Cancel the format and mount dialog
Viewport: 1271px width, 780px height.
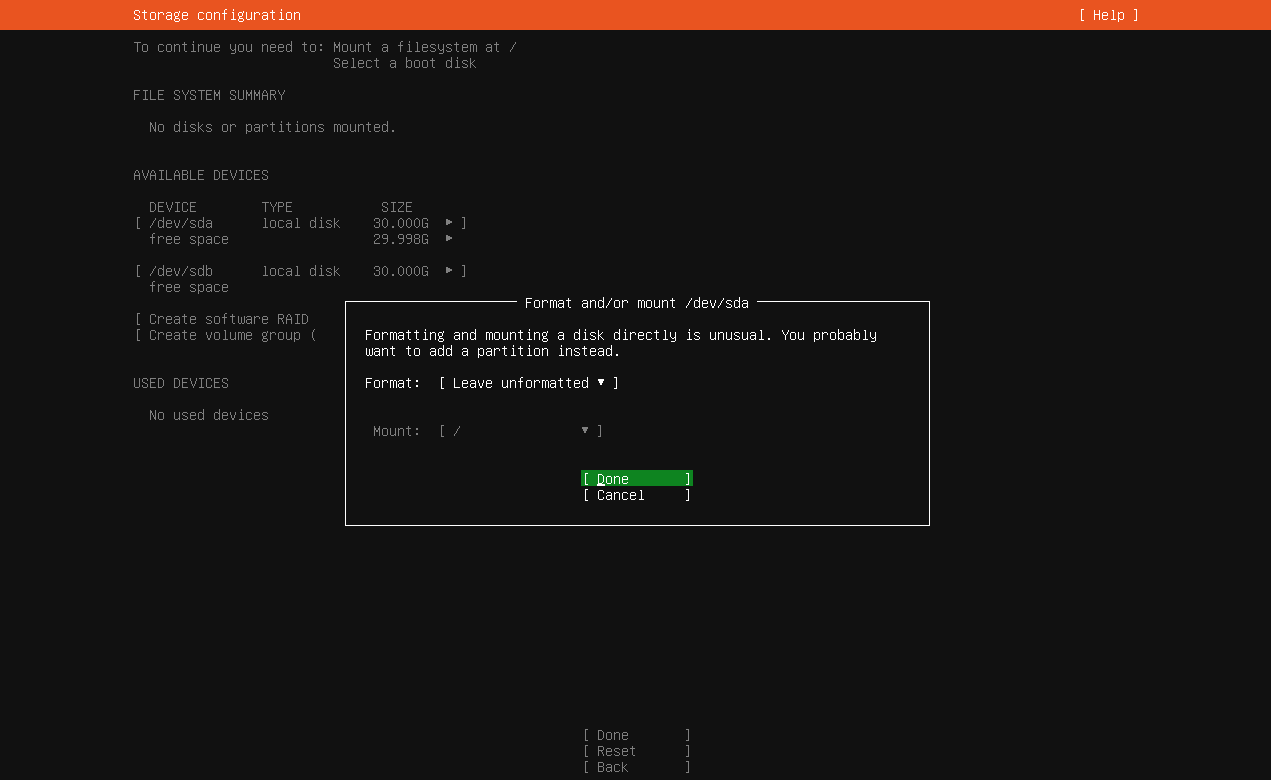[x=636, y=495]
